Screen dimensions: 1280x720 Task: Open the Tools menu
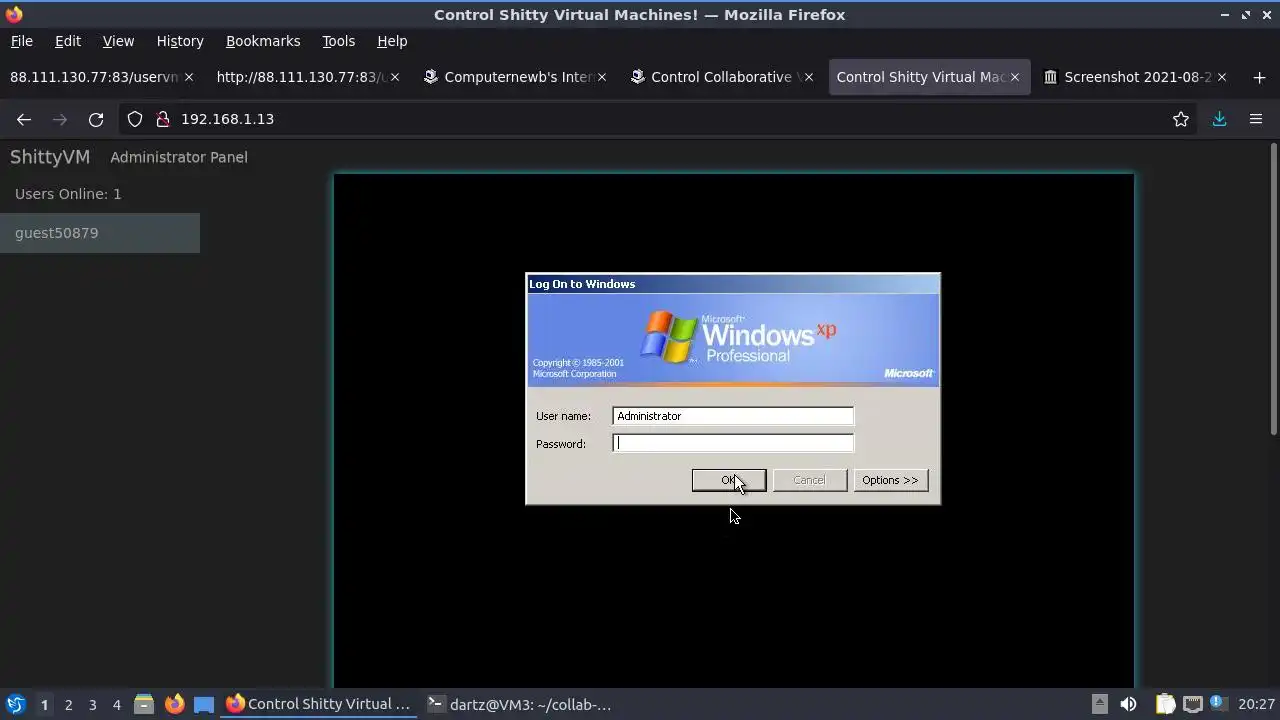point(338,41)
